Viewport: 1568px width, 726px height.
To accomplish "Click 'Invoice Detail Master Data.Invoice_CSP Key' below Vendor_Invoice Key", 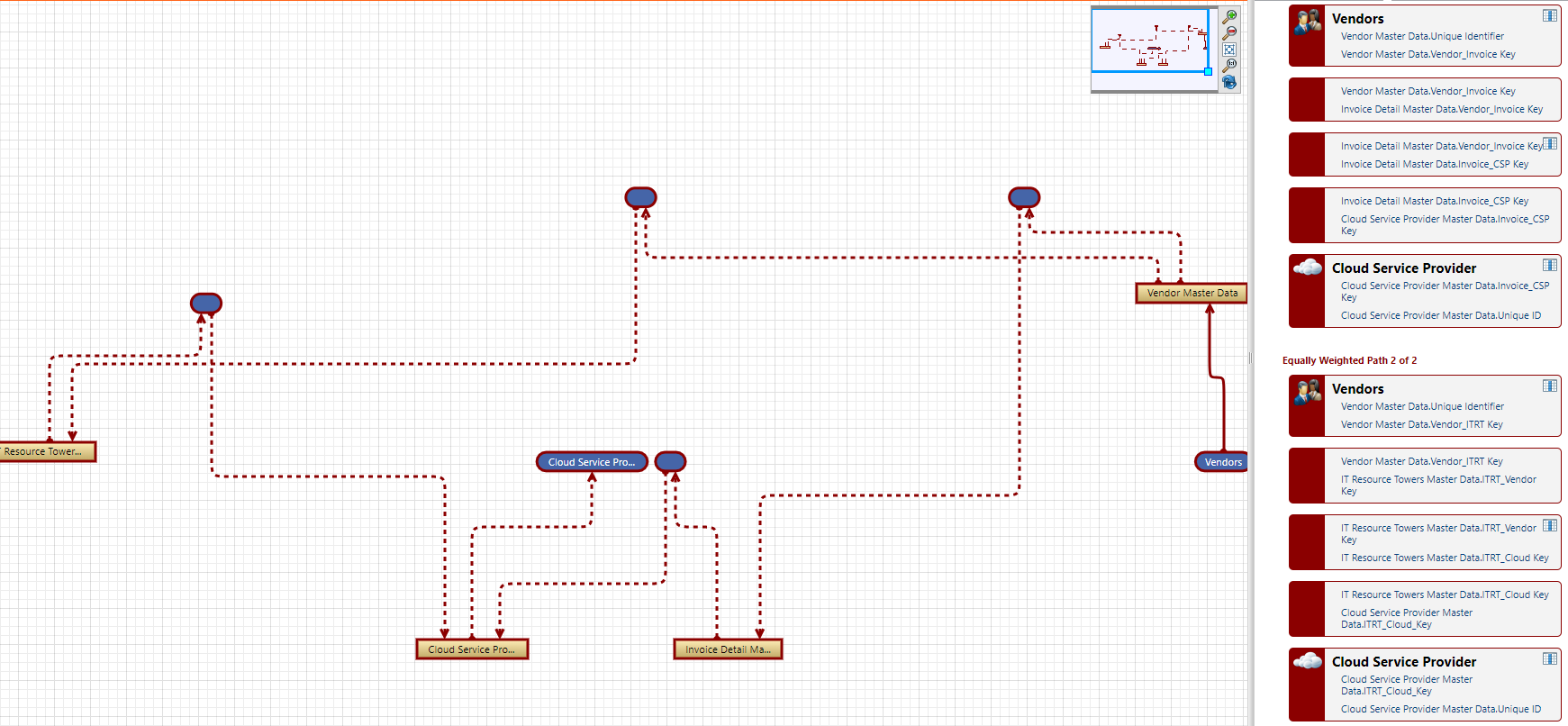I will (x=1434, y=165).
